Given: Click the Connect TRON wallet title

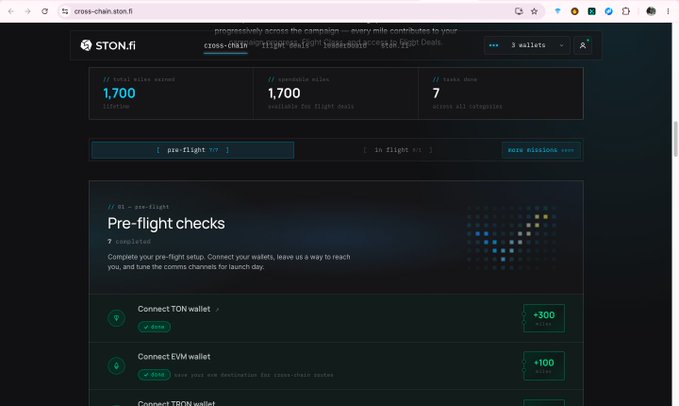Looking at the screenshot, I should pyautogui.click(x=176, y=403).
